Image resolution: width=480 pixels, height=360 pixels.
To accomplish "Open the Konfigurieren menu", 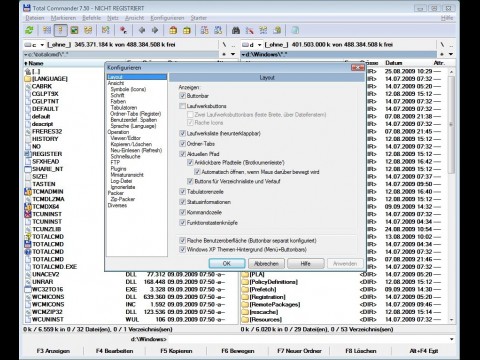I will (167, 18).
